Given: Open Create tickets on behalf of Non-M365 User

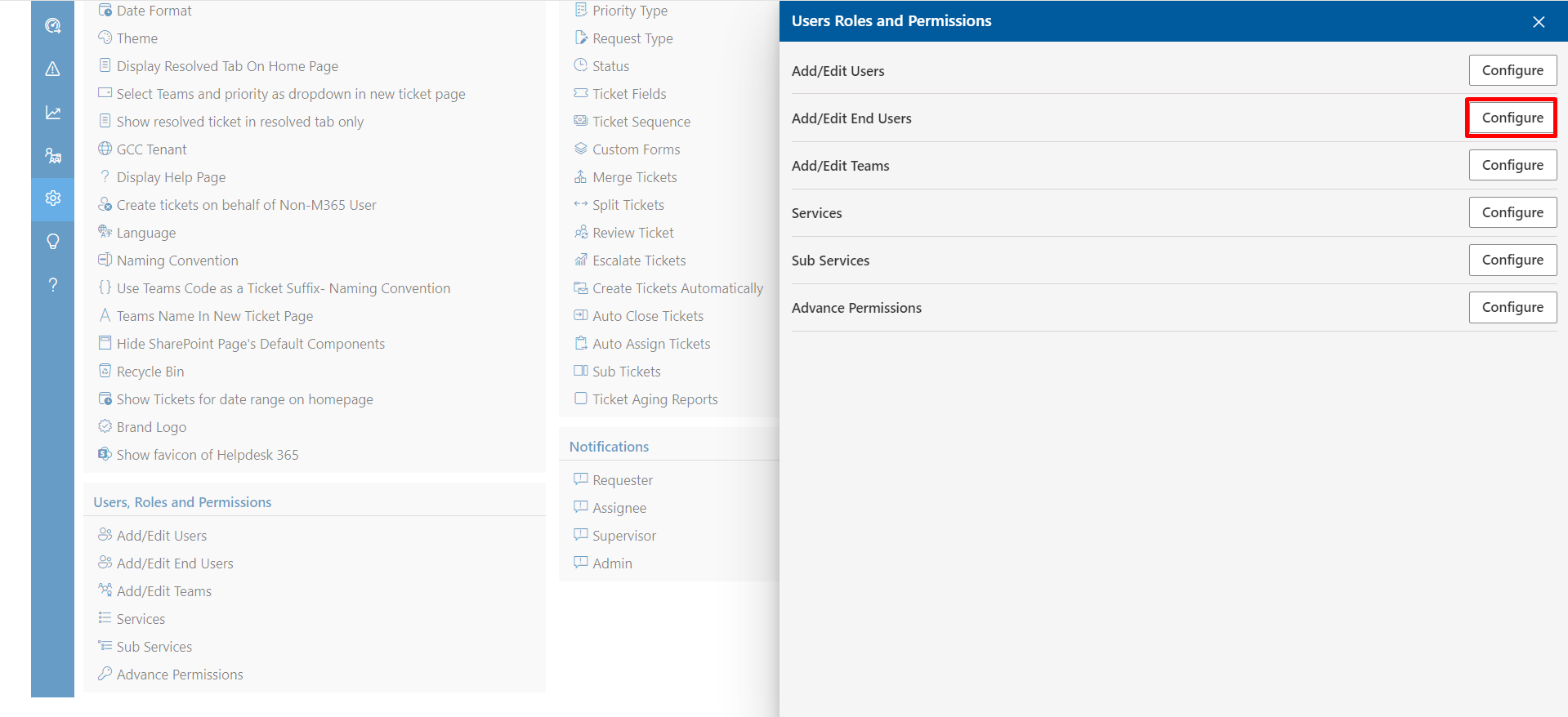Looking at the screenshot, I should (x=247, y=205).
